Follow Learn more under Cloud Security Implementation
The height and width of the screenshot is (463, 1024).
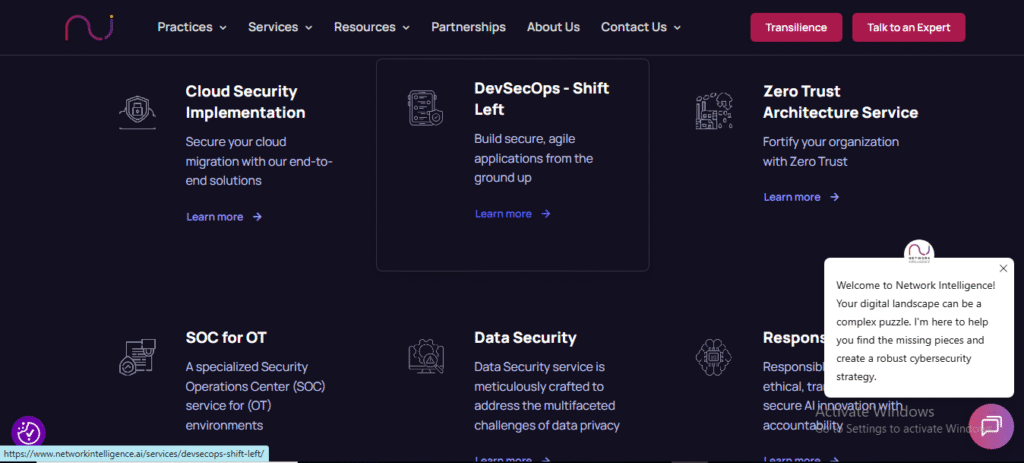point(215,217)
